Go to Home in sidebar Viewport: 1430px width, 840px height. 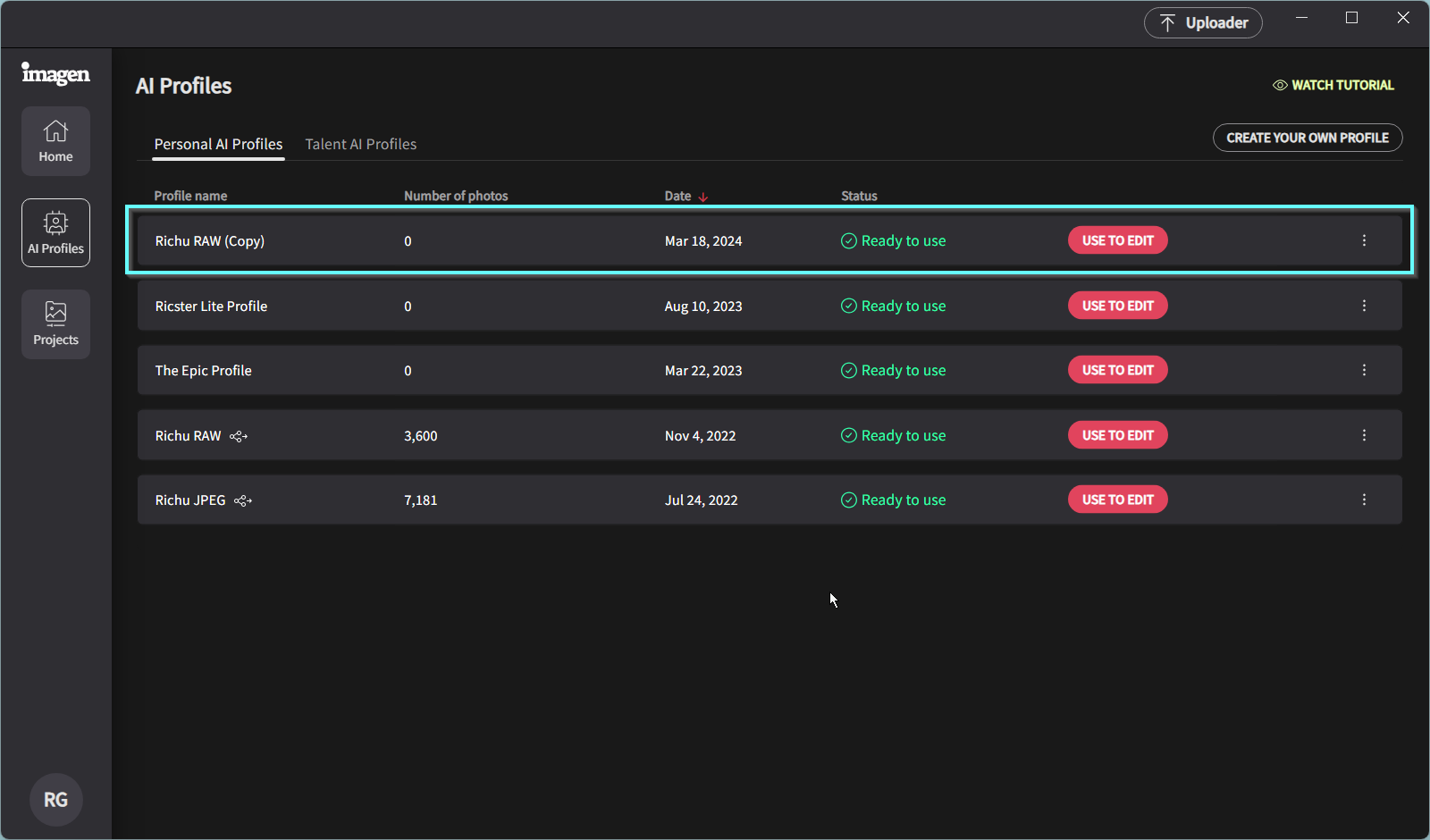pos(55,141)
